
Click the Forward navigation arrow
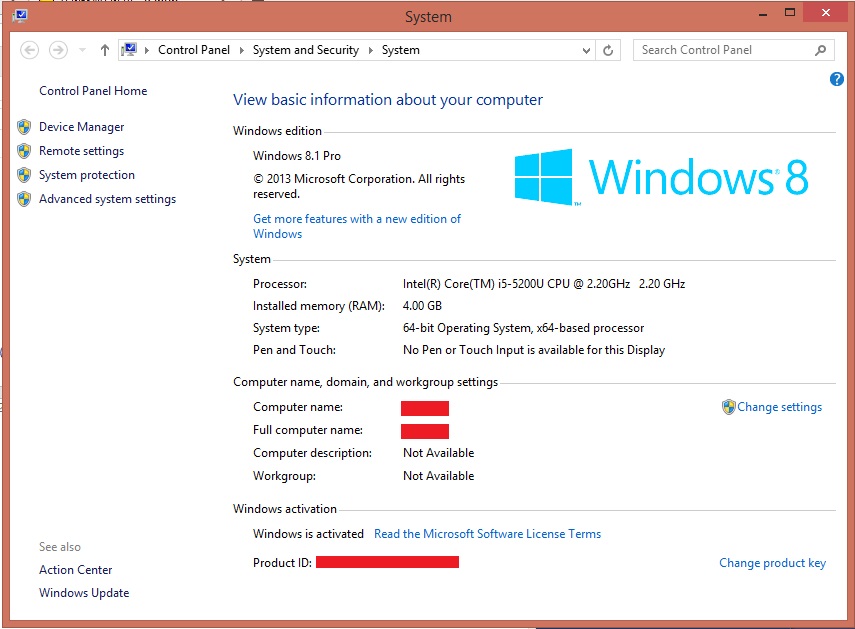pyautogui.click(x=58, y=50)
